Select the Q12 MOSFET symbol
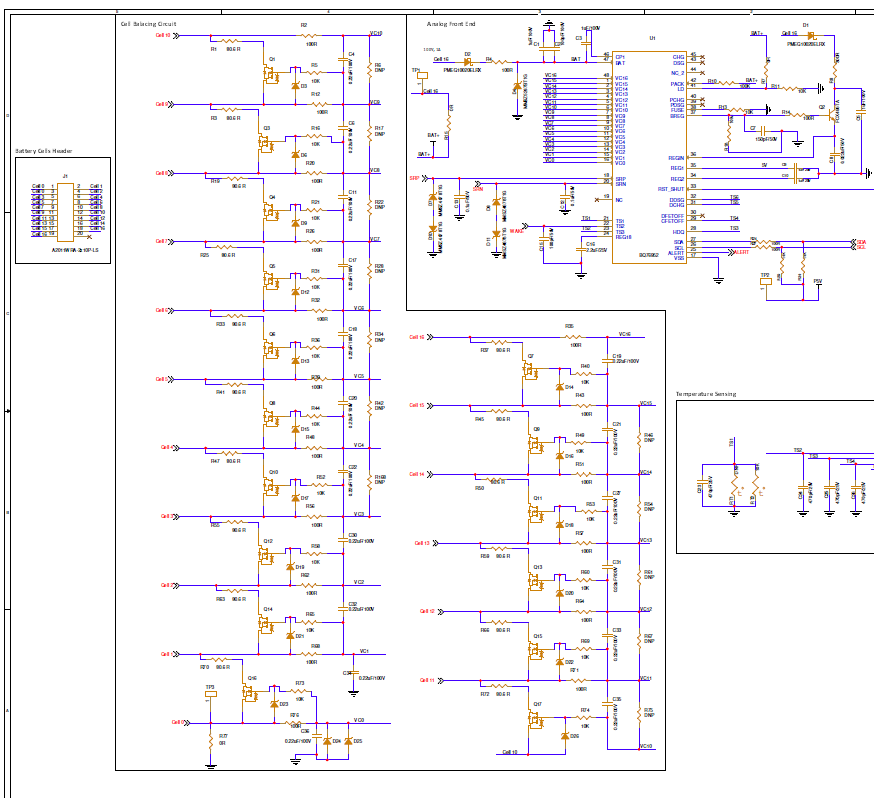Screen dimensions: 874x798 266,557
